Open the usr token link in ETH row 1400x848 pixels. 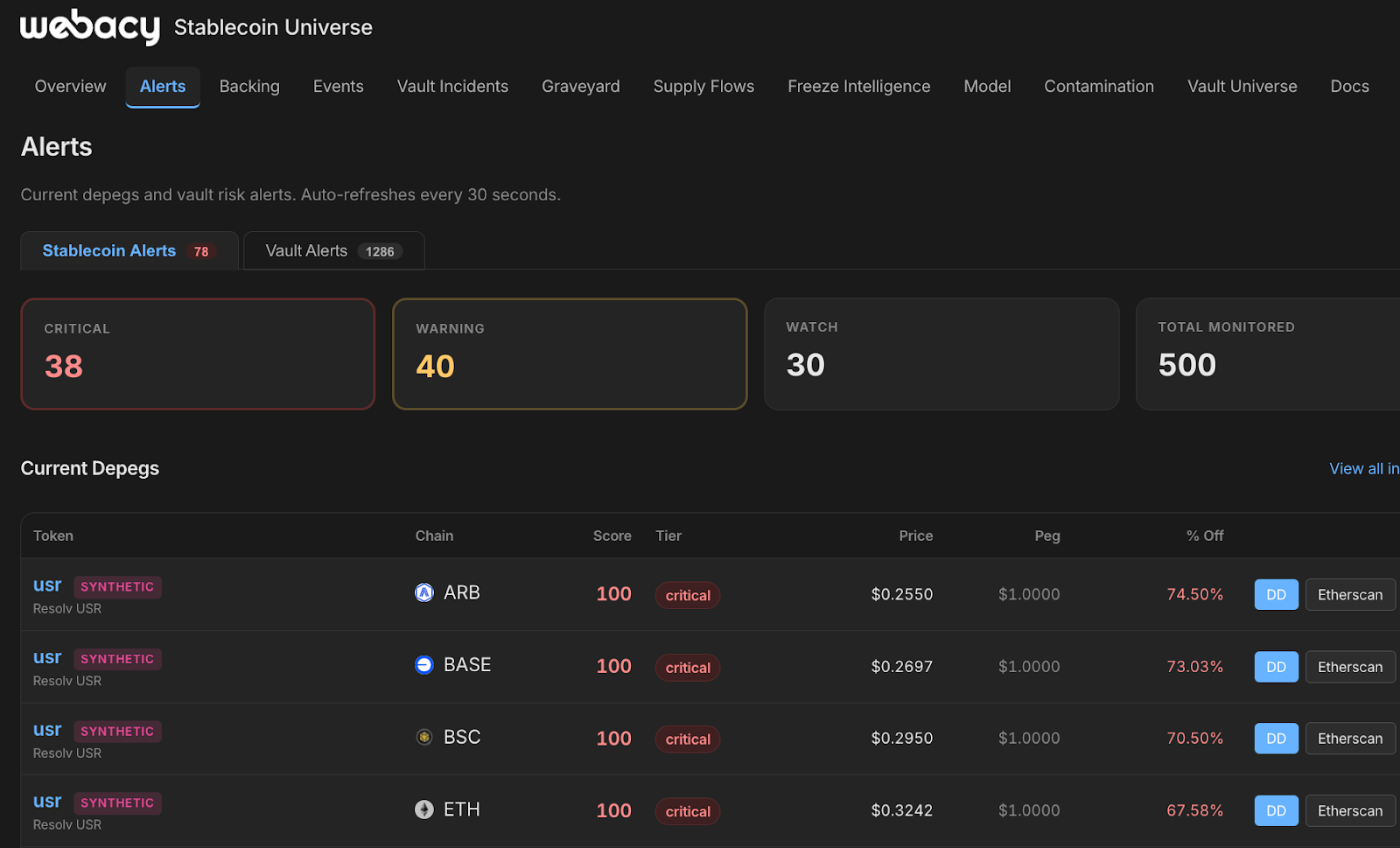[x=47, y=802]
